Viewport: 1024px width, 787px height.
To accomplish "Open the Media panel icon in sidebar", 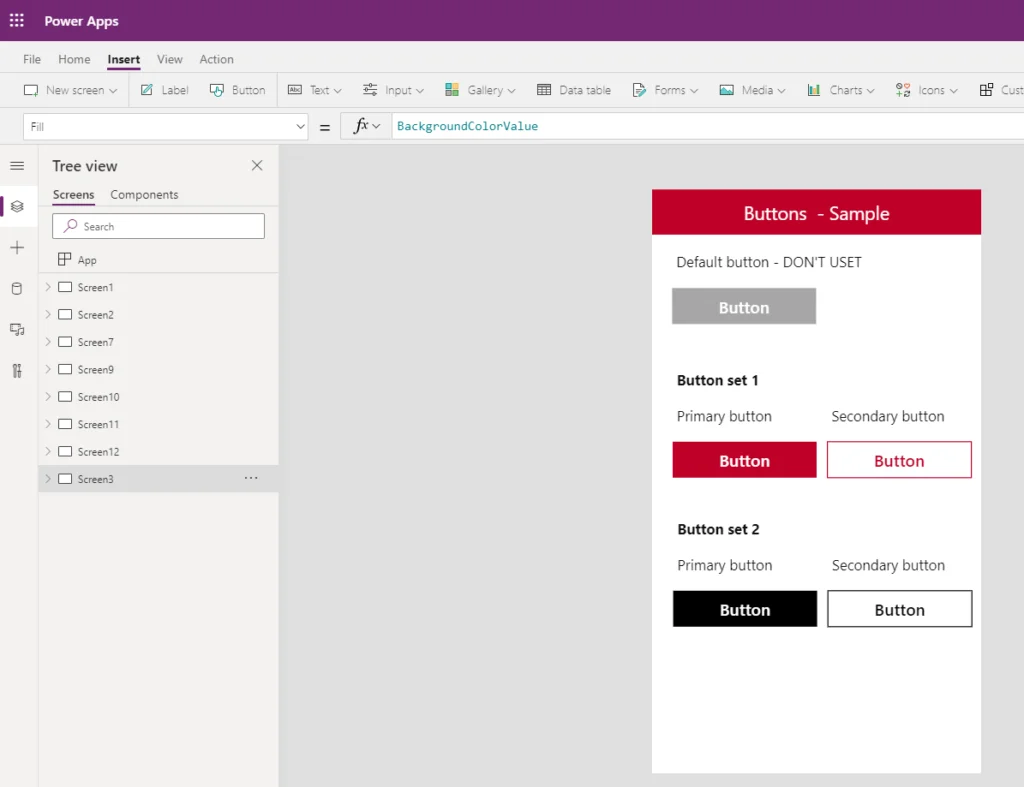I will pyautogui.click(x=17, y=329).
